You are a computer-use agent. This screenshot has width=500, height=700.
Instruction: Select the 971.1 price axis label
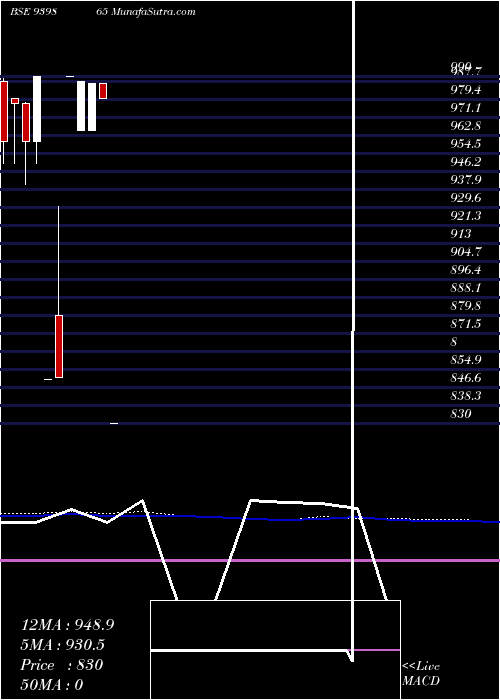[x=466, y=108]
